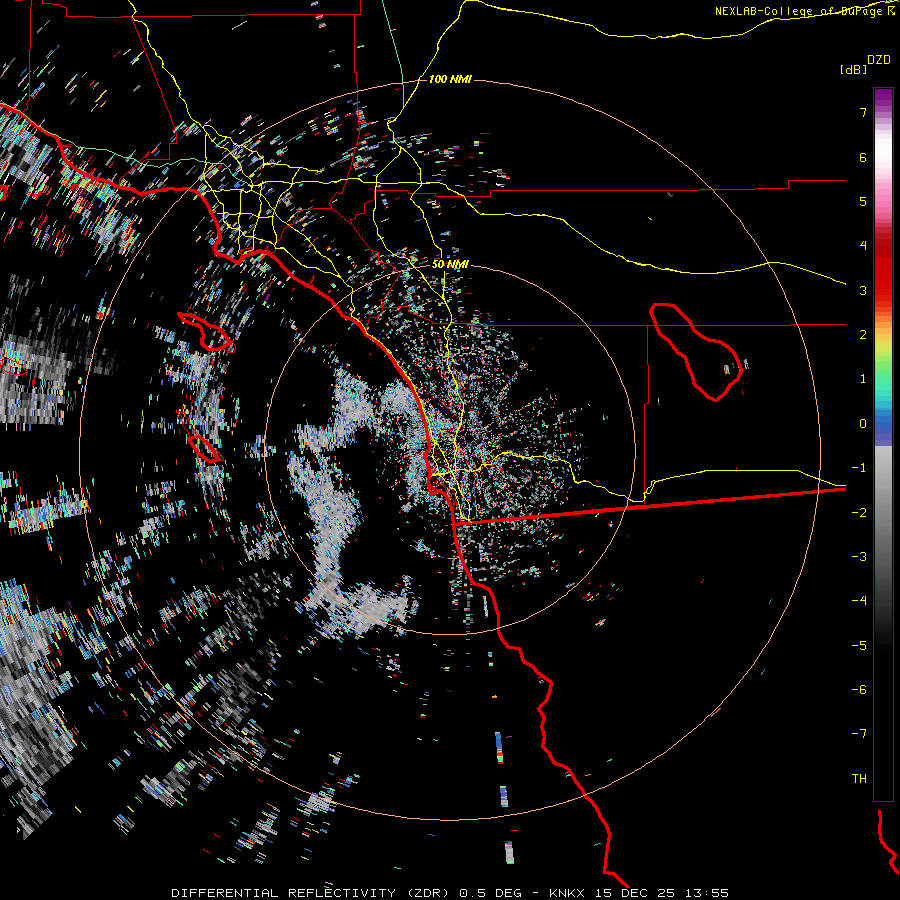
Task: Click the -2 dB tick label on the scale
Action: click(859, 513)
